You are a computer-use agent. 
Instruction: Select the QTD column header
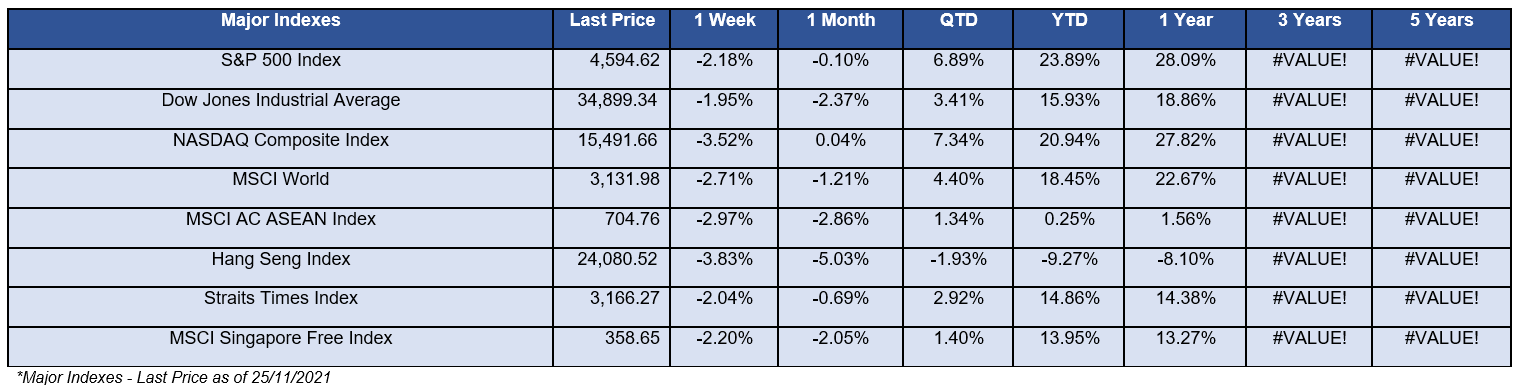pos(956,28)
